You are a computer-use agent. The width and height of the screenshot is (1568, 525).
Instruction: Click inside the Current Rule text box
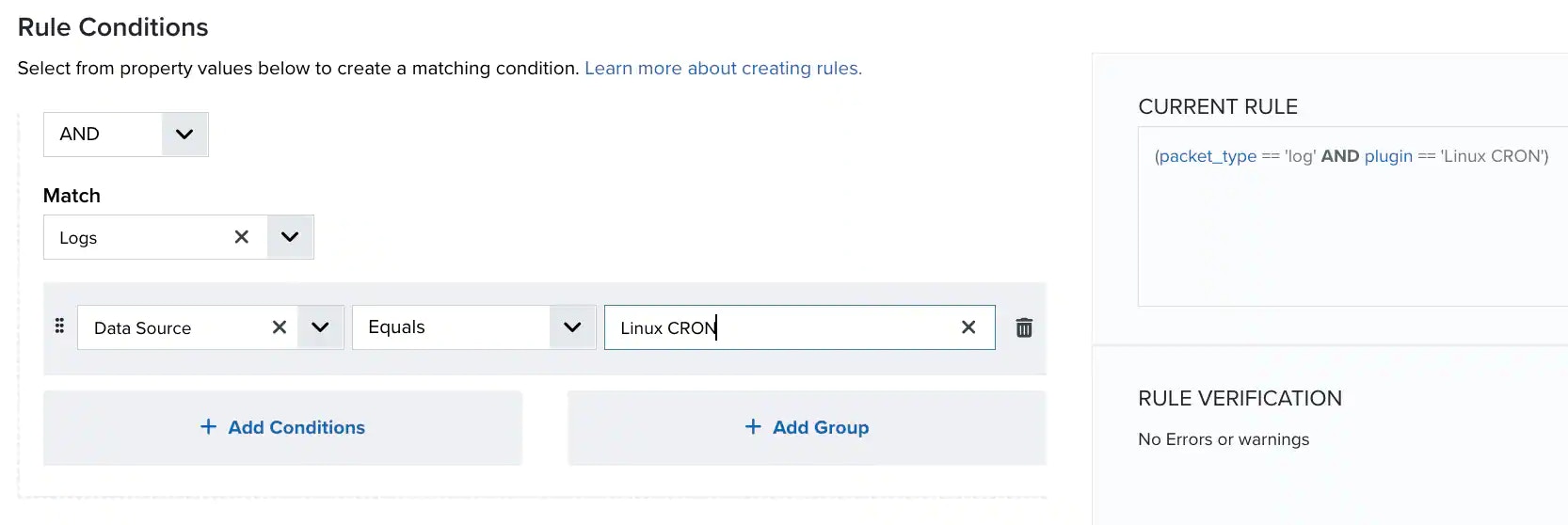coord(1352,216)
